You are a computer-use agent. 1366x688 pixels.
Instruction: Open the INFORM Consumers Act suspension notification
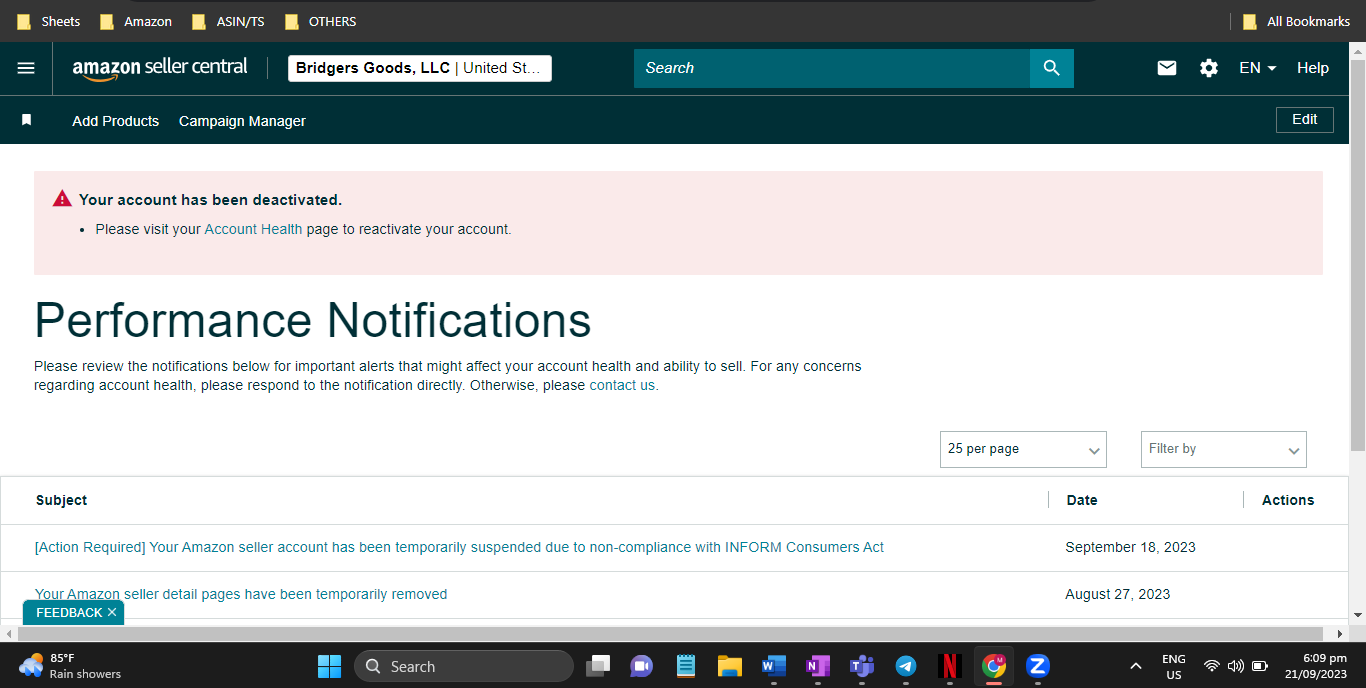[x=459, y=547]
